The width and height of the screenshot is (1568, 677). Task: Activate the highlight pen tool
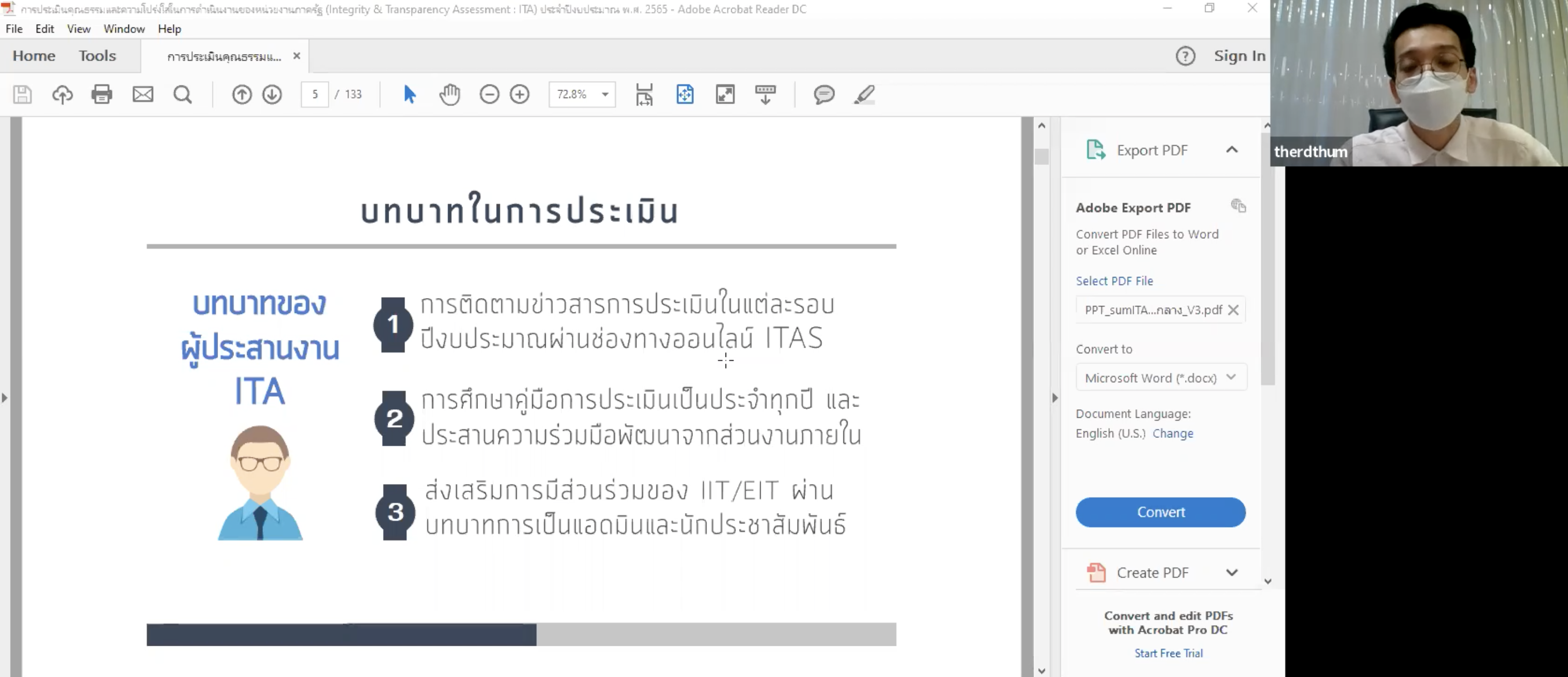864,95
